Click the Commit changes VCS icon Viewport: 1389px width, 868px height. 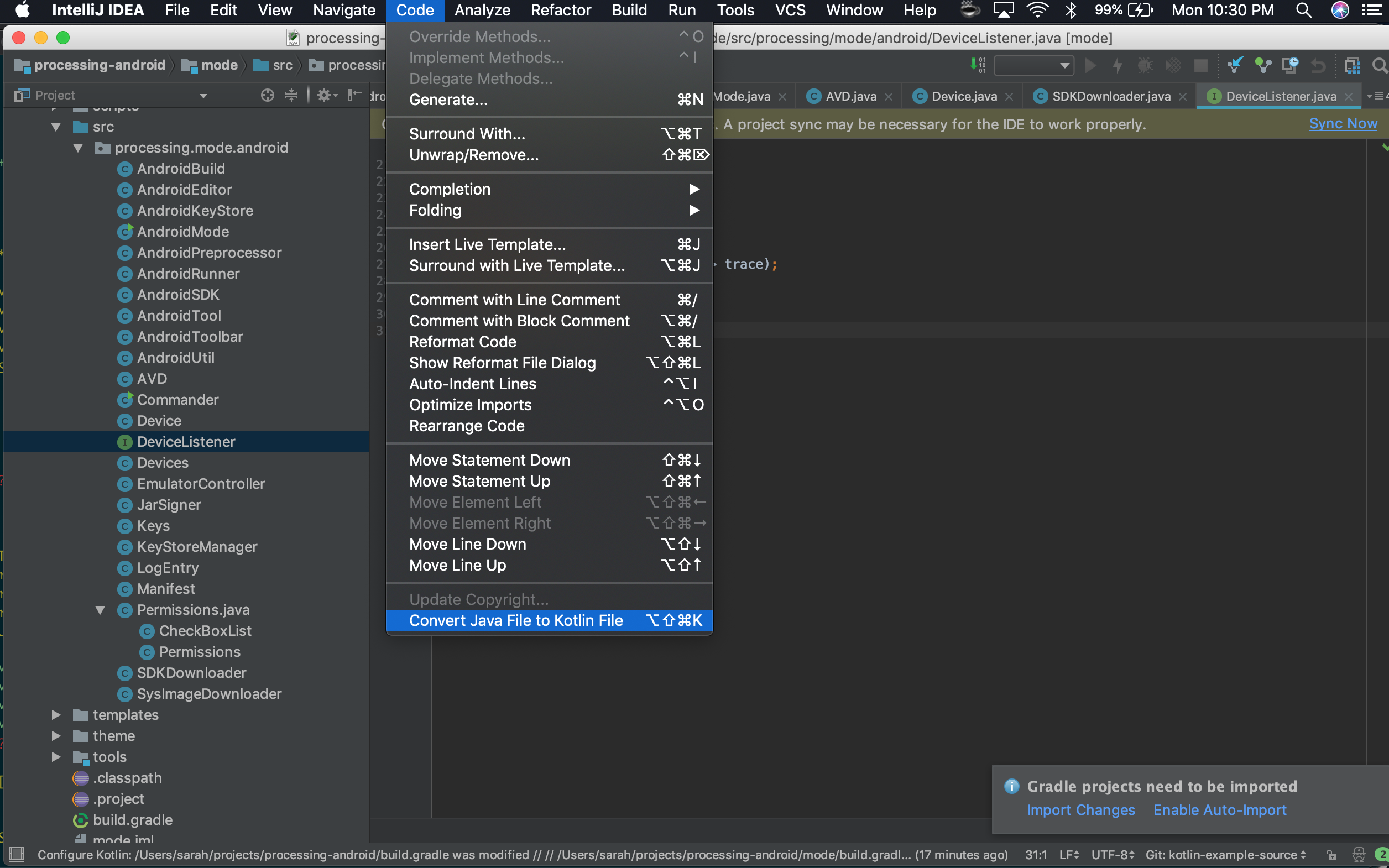point(1262,65)
